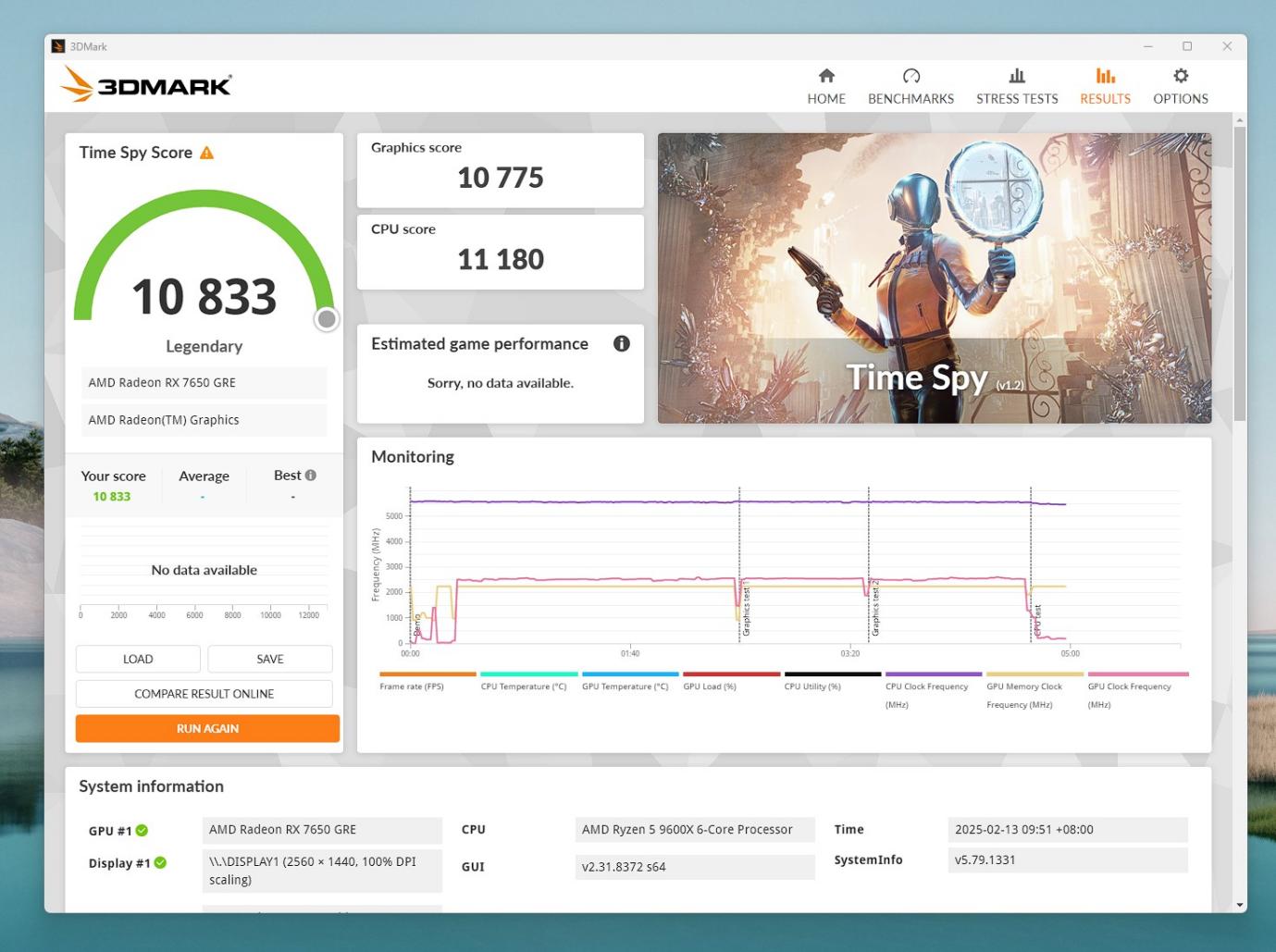Click the 3DMark logo
This screenshot has width=1276, height=952.
click(x=145, y=85)
